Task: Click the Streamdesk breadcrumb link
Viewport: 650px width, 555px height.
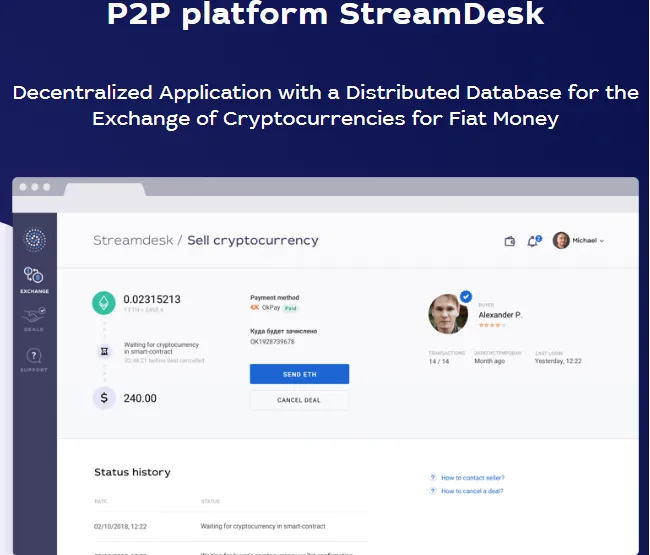Action: (133, 240)
